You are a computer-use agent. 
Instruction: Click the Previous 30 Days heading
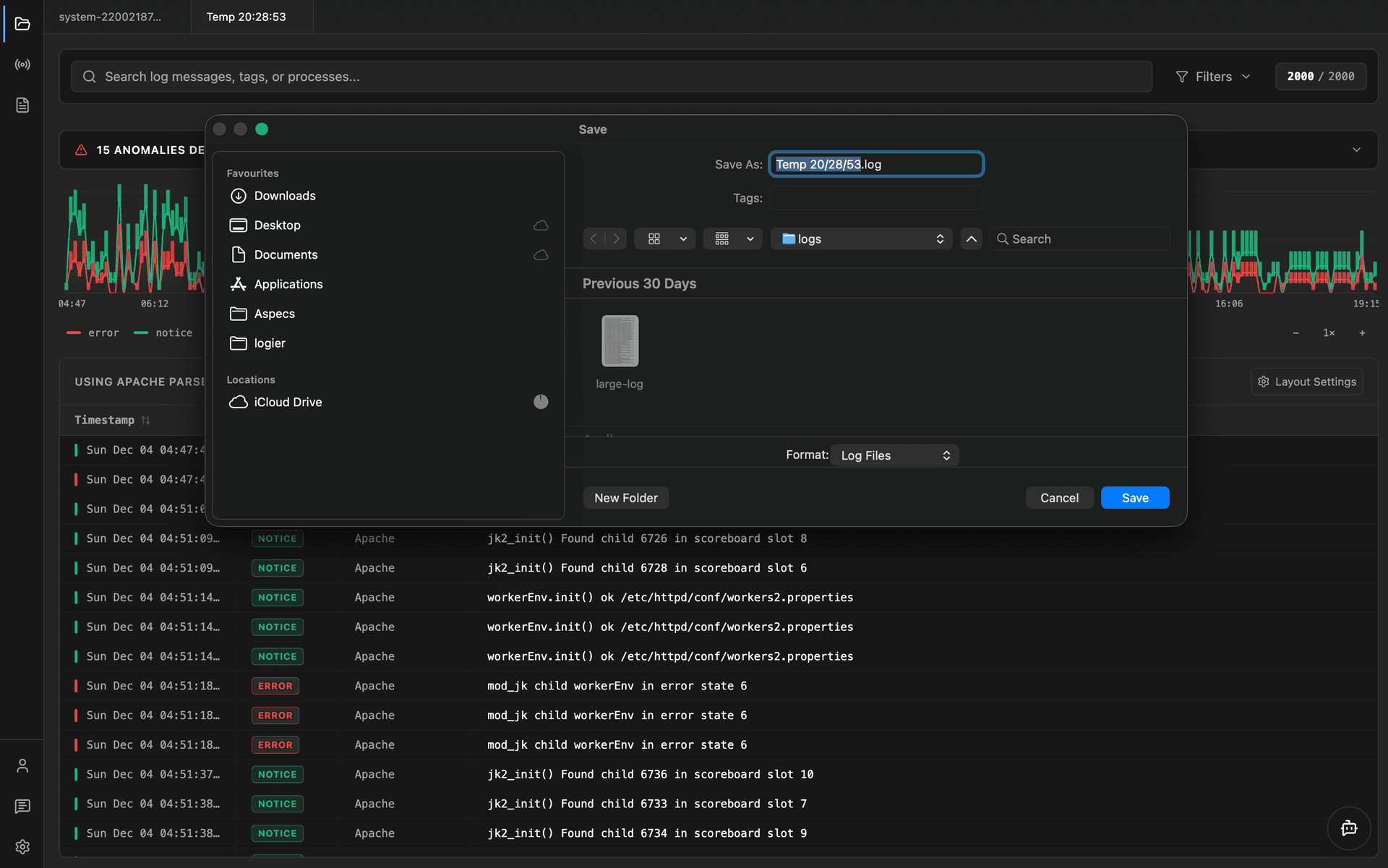pyautogui.click(x=639, y=284)
